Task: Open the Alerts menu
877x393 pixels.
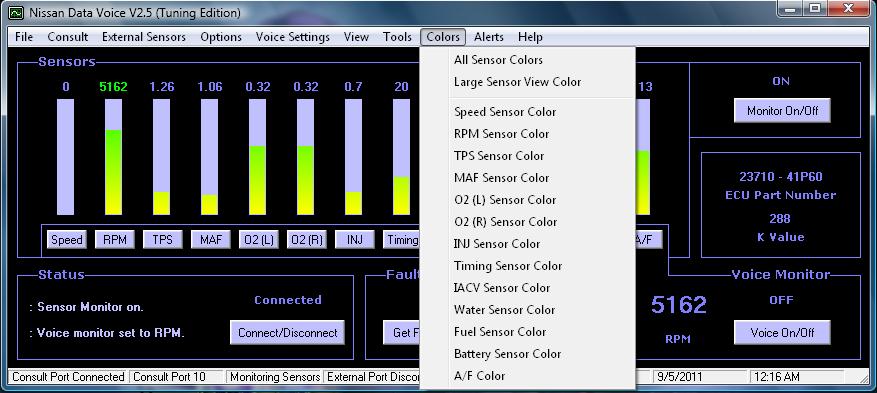Action: pyautogui.click(x=489, y=37)
